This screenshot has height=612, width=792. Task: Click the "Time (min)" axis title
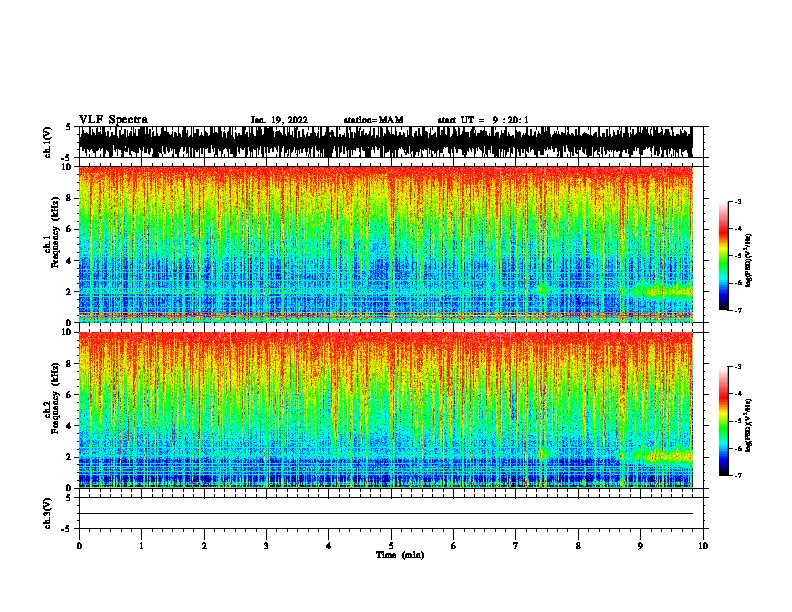[400, 555]
